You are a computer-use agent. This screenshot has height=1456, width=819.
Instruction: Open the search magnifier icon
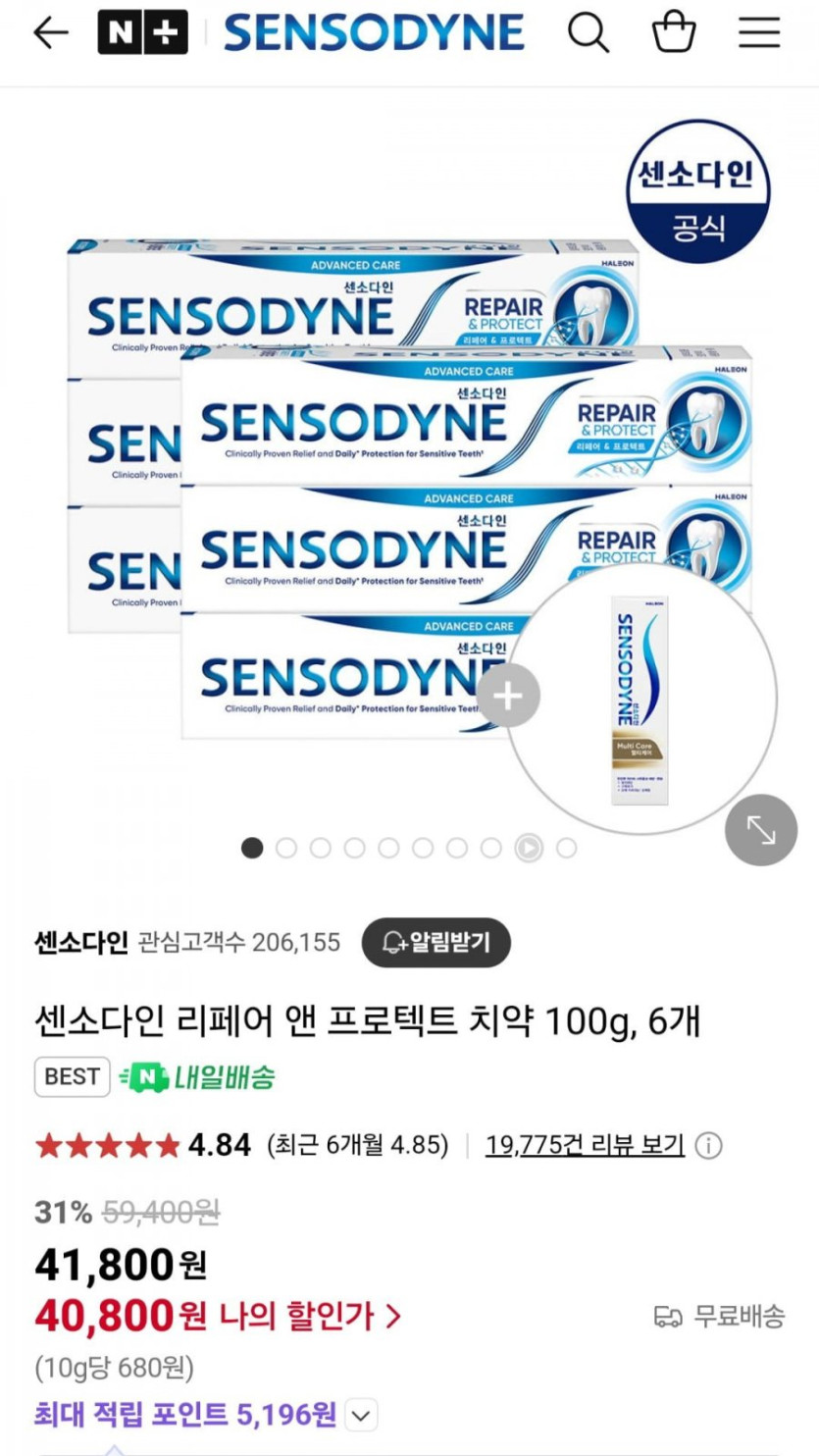click(x=589, y=34)
